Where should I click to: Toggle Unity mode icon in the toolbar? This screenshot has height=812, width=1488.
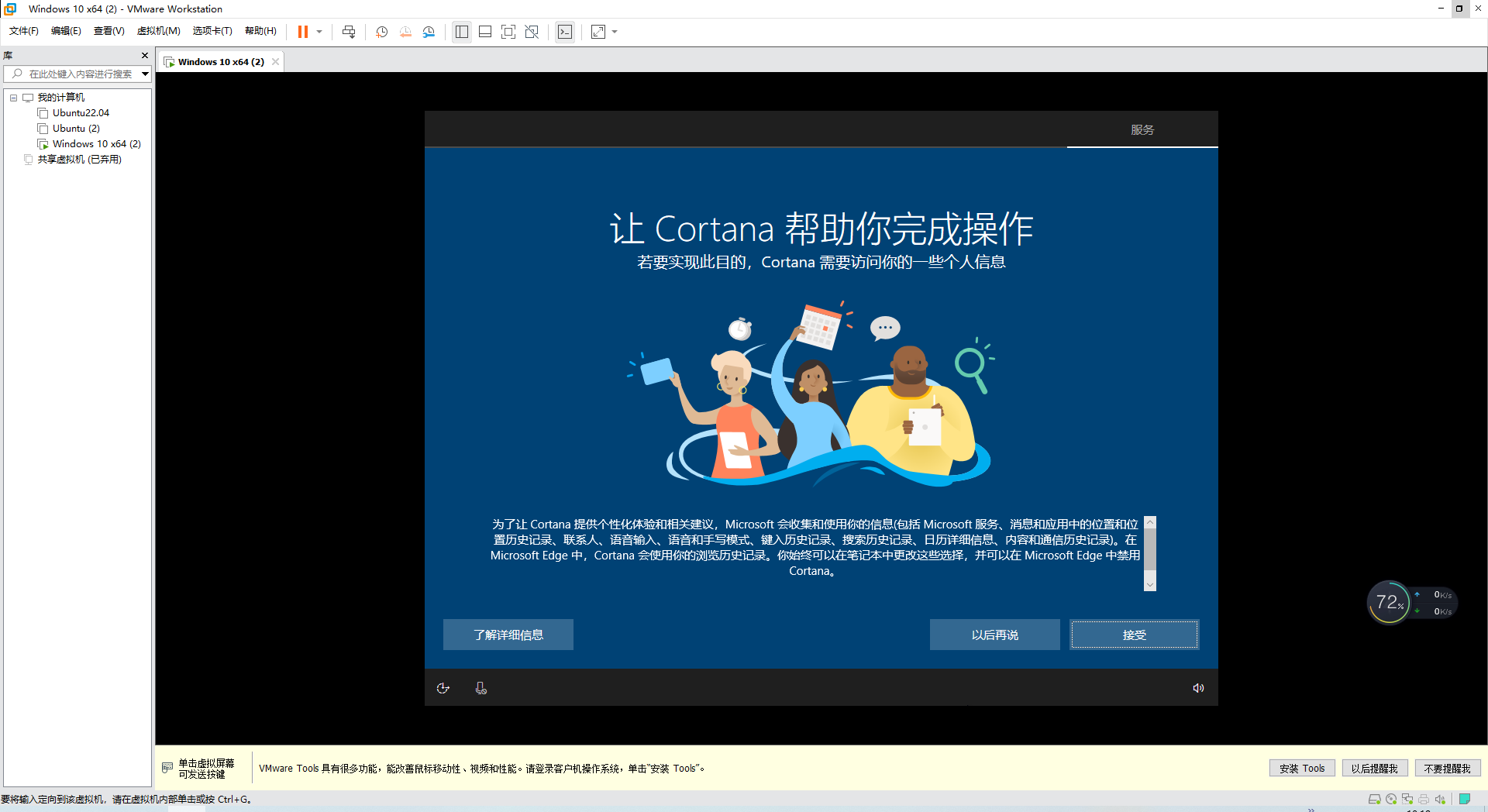pyautogui.click(x=532, y=32)
